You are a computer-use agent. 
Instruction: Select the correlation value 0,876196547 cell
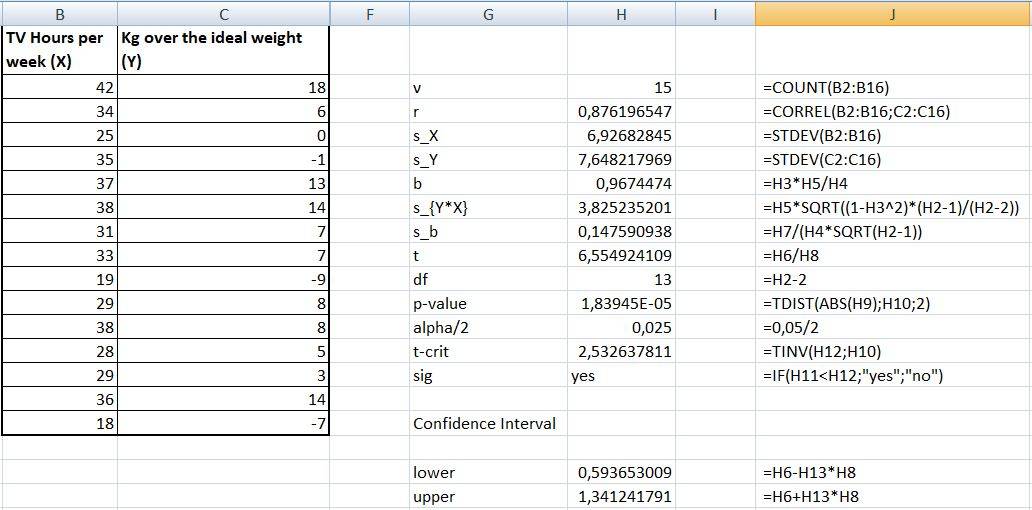(x=621, y=112)
